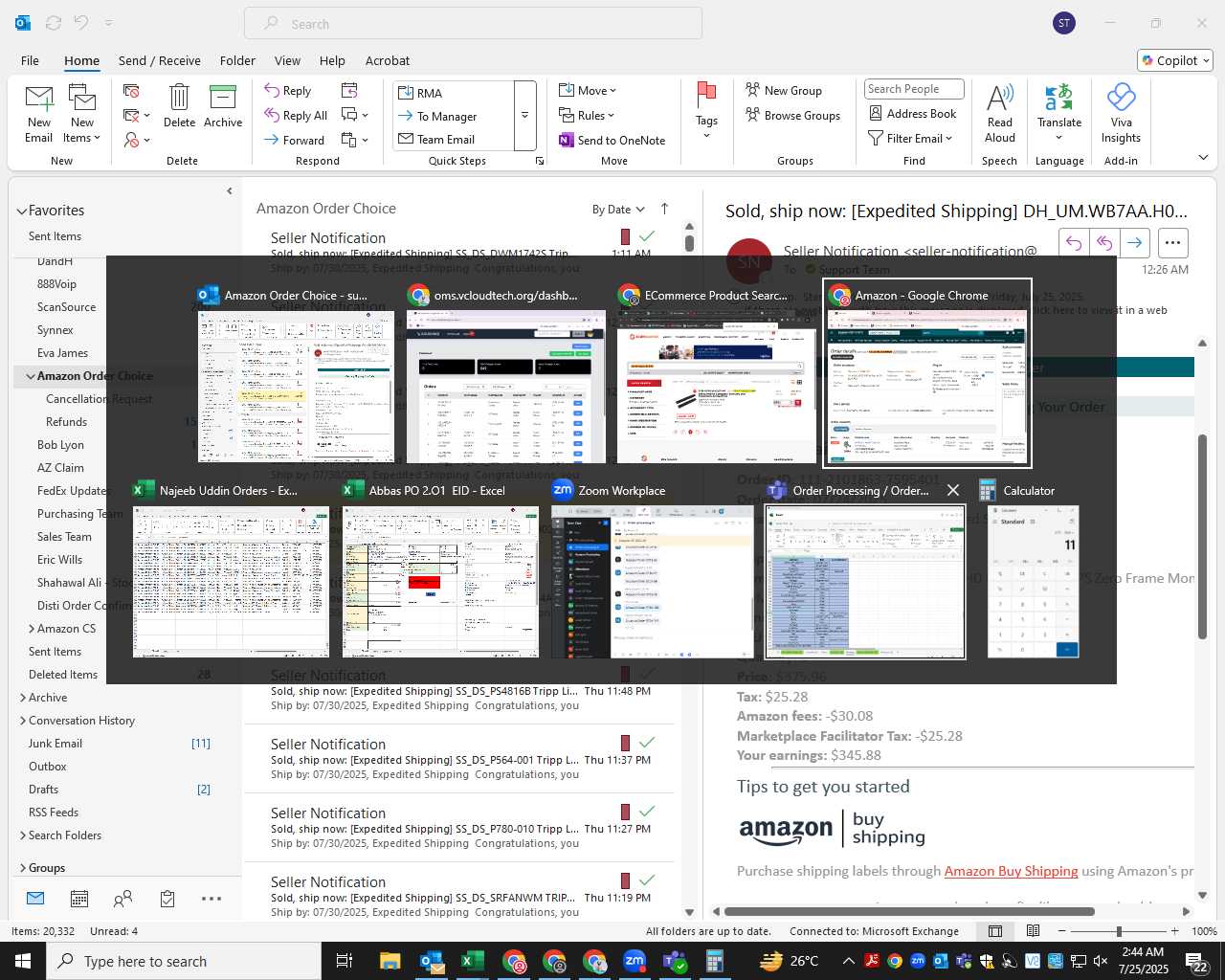
Task: Open File Explorer from taskbar
Action: click(390, 961)
